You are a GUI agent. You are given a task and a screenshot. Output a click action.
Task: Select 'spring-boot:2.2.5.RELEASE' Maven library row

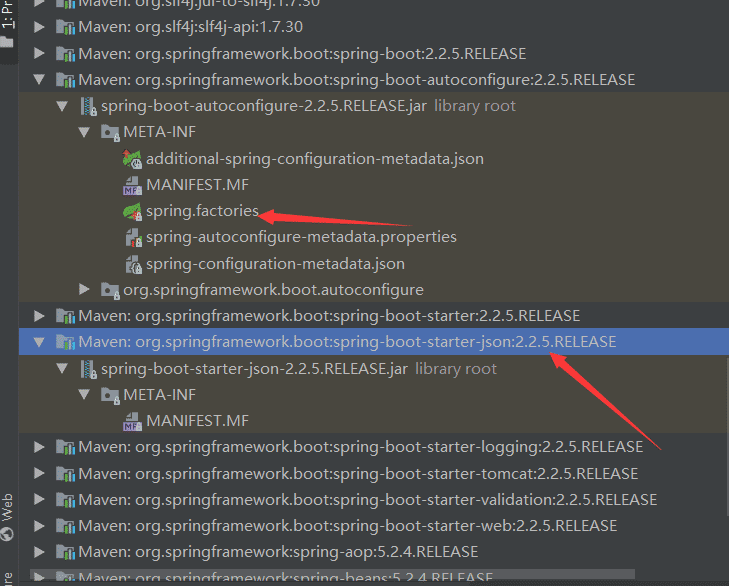pos(302,53)
